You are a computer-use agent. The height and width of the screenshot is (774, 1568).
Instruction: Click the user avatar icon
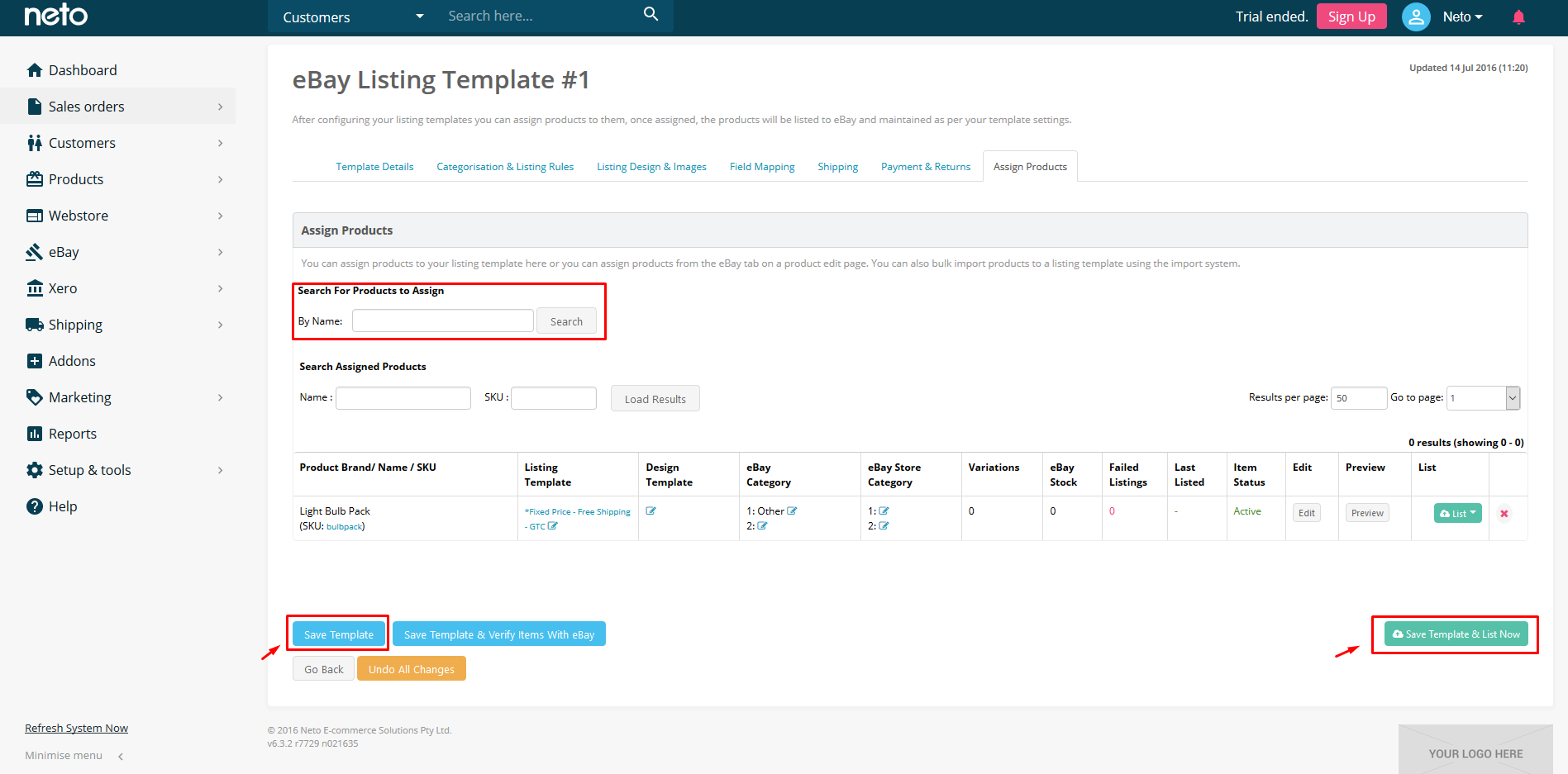[1416, 17]
